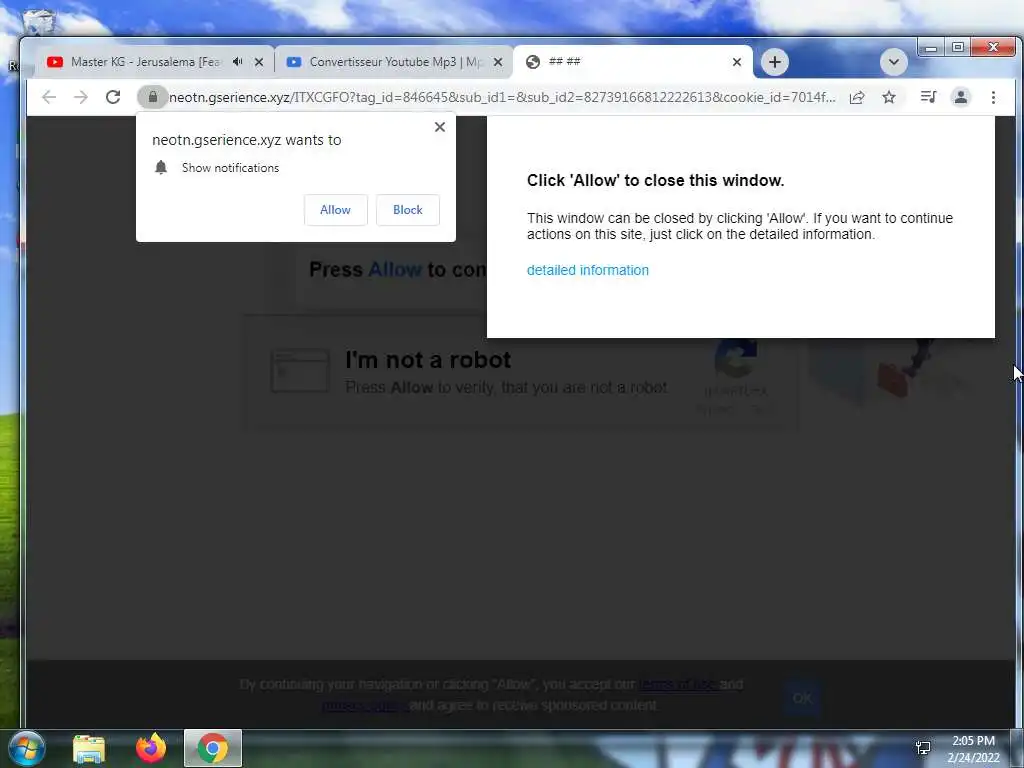1024x768 pixels.
Task: Launch Firefox from the taskbar
Action: 151,748
